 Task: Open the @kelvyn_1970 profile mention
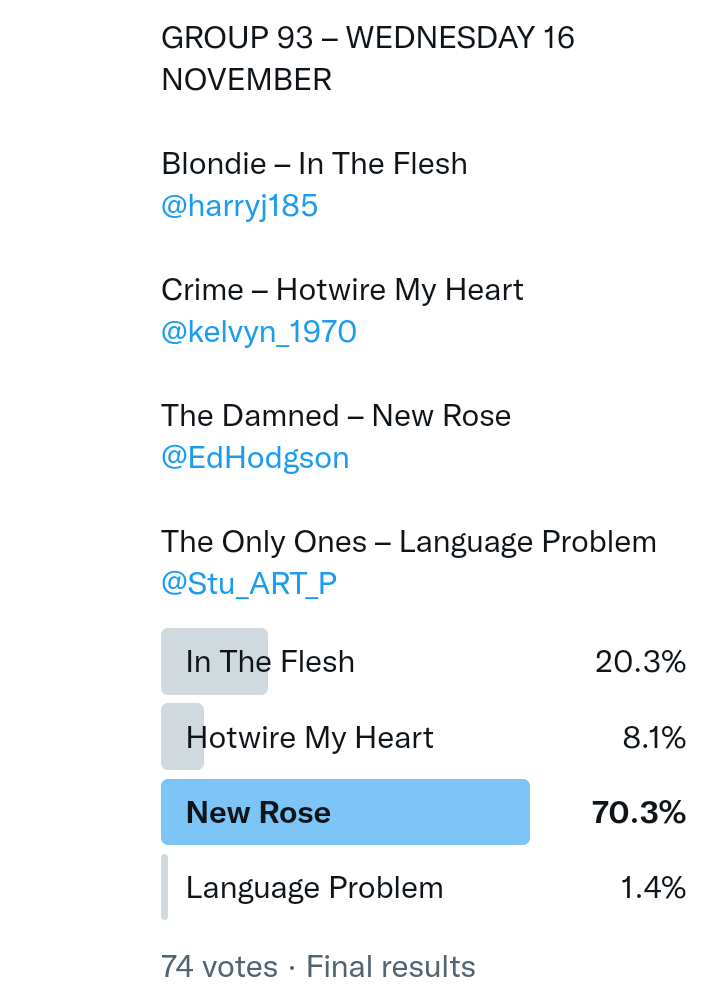click(x=258, y=332)
